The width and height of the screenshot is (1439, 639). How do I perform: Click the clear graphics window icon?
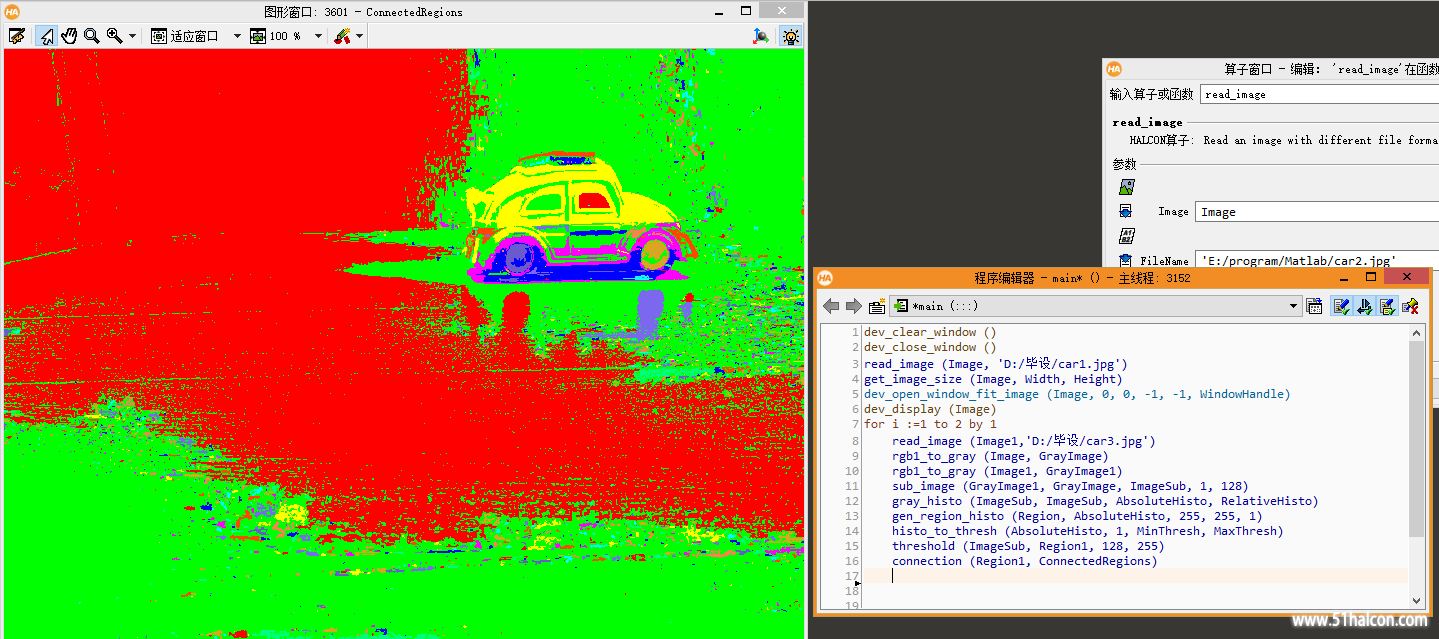[17, 36]
